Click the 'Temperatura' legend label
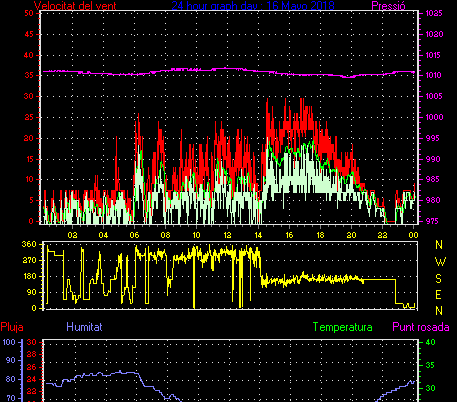 pos(342,327)
